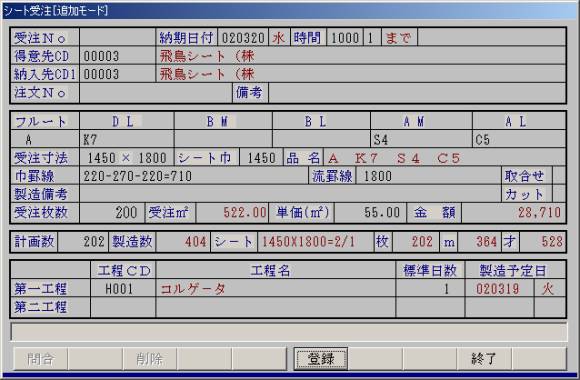Click the 登録 register button
Screen dimensions: 580x380
pos(321,358)
